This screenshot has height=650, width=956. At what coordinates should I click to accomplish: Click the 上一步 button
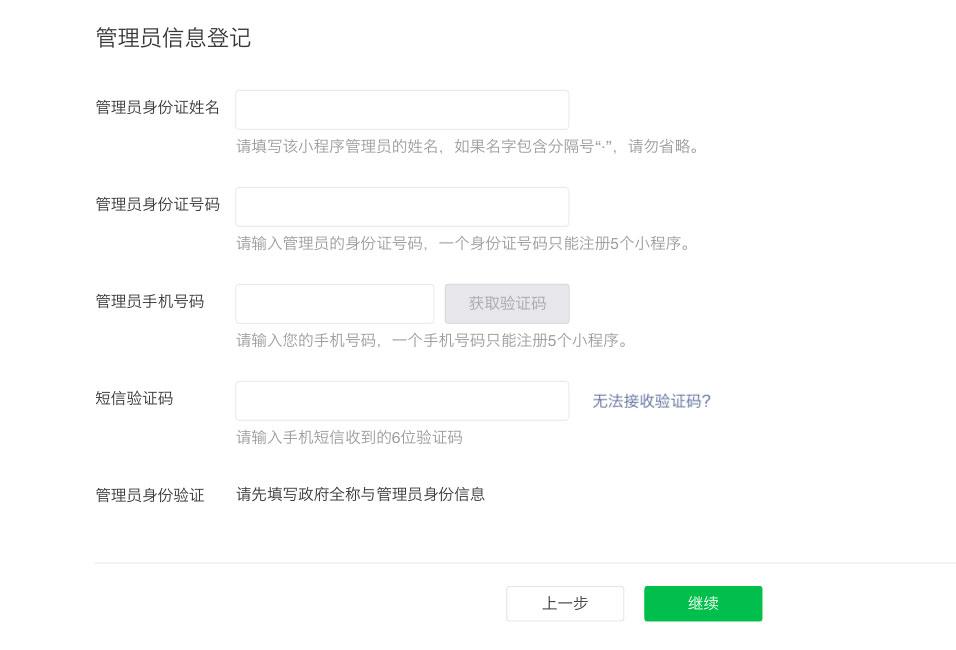click(565, 603)
